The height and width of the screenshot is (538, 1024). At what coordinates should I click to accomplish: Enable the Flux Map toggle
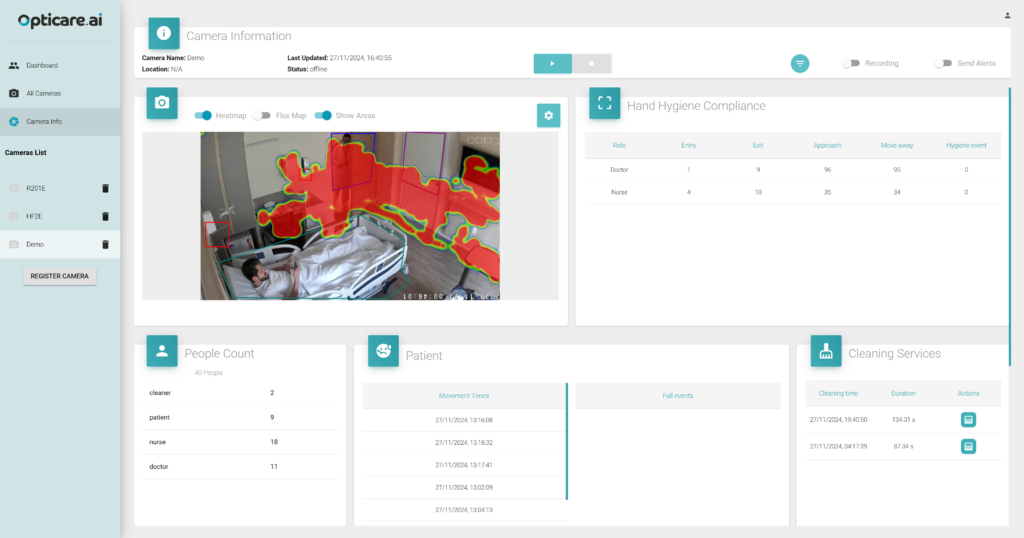262,116
